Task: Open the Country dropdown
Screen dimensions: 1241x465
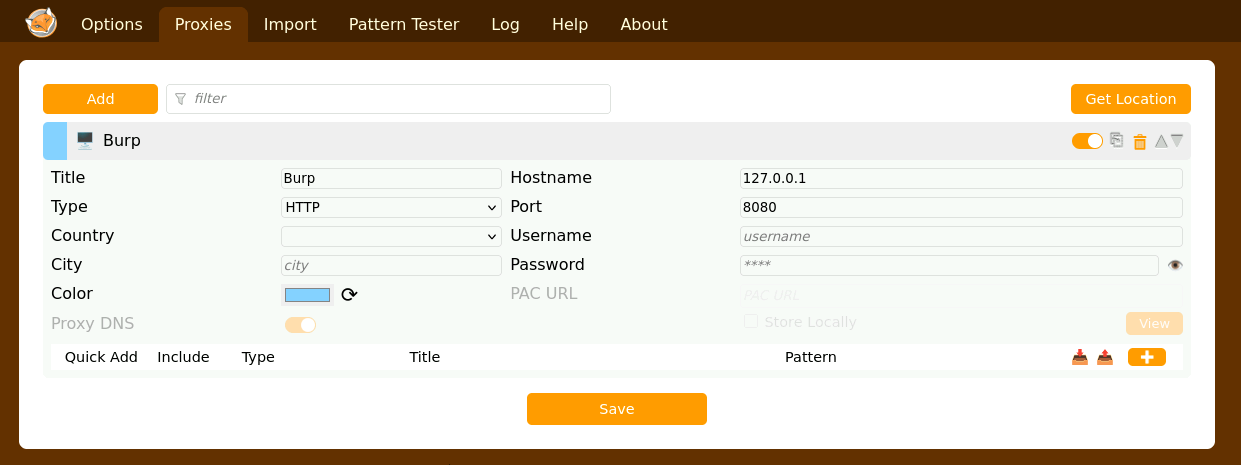Action: click(391, 236)
